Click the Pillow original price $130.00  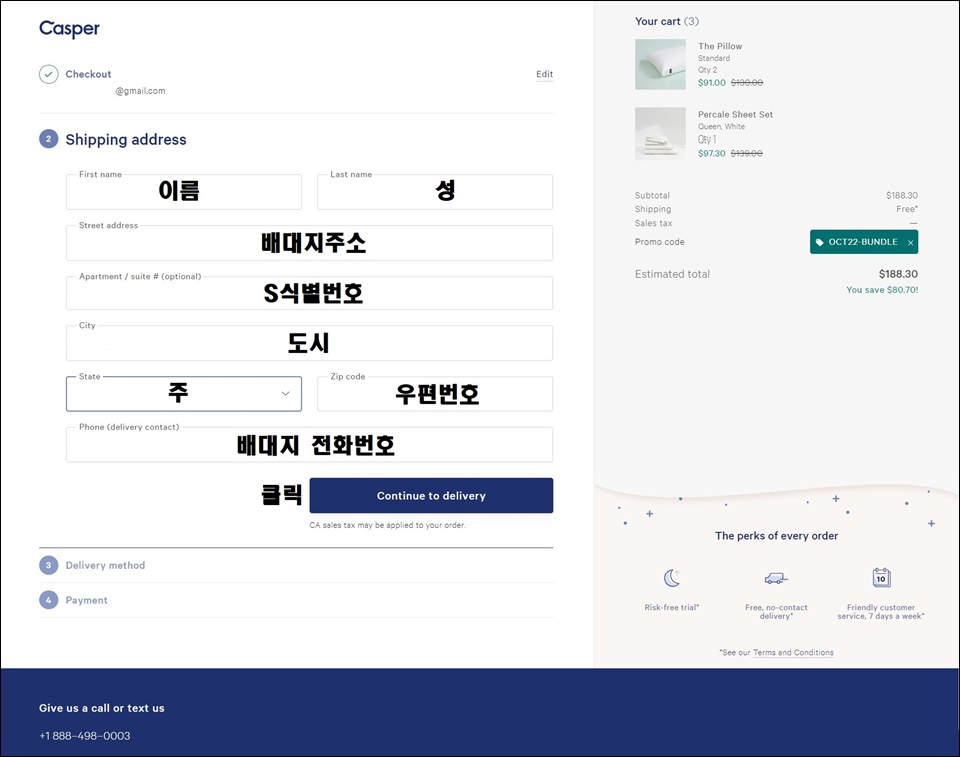click(x=747, y=83)
